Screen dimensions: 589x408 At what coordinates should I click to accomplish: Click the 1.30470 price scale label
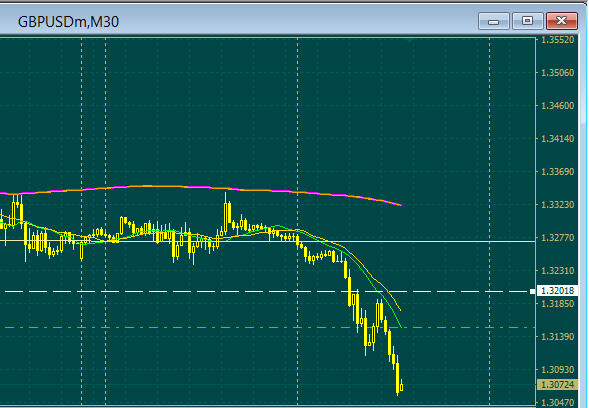(557, 403)
